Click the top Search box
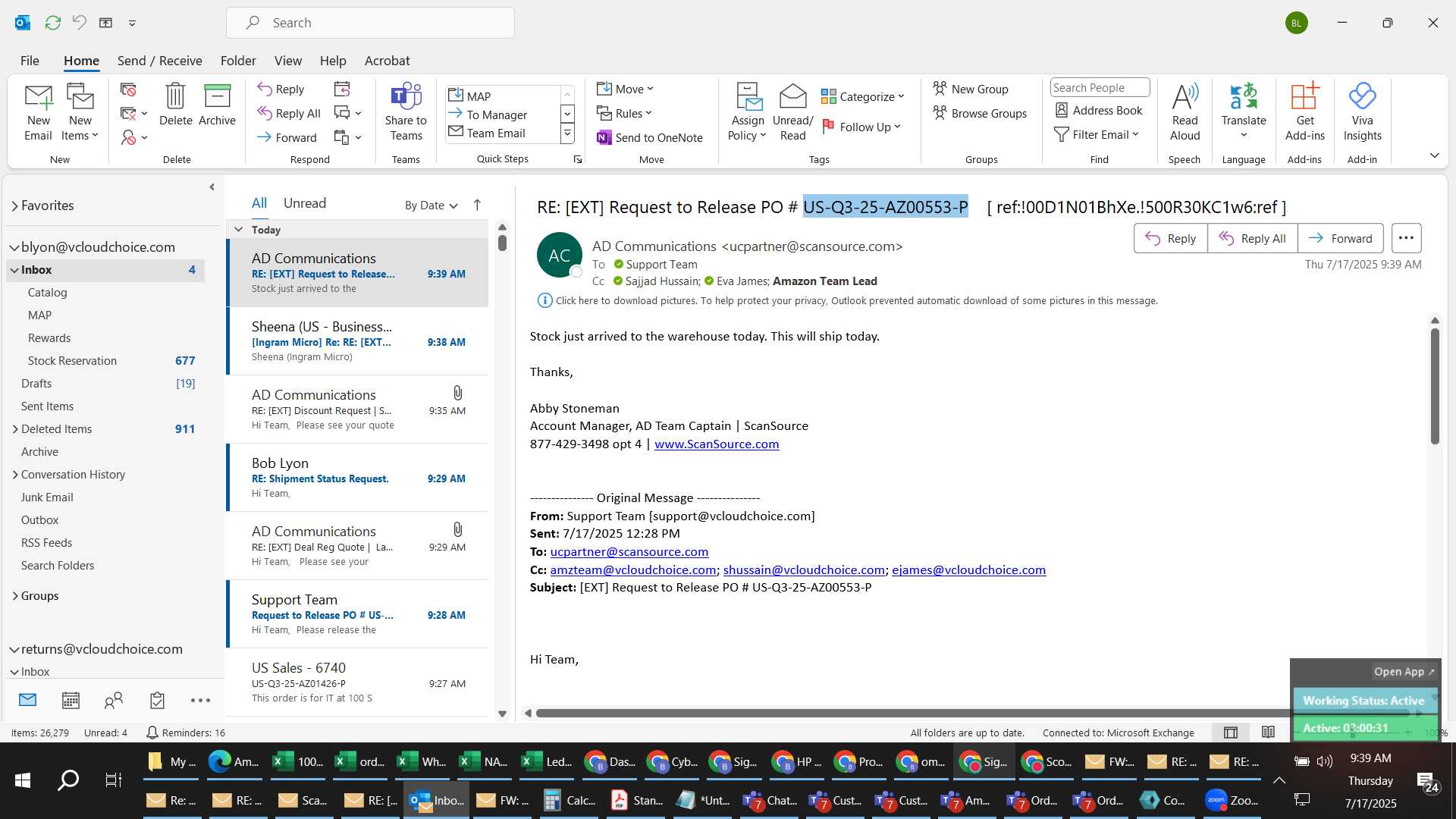This screenshot has height=819, width=1456. point(370,23)
